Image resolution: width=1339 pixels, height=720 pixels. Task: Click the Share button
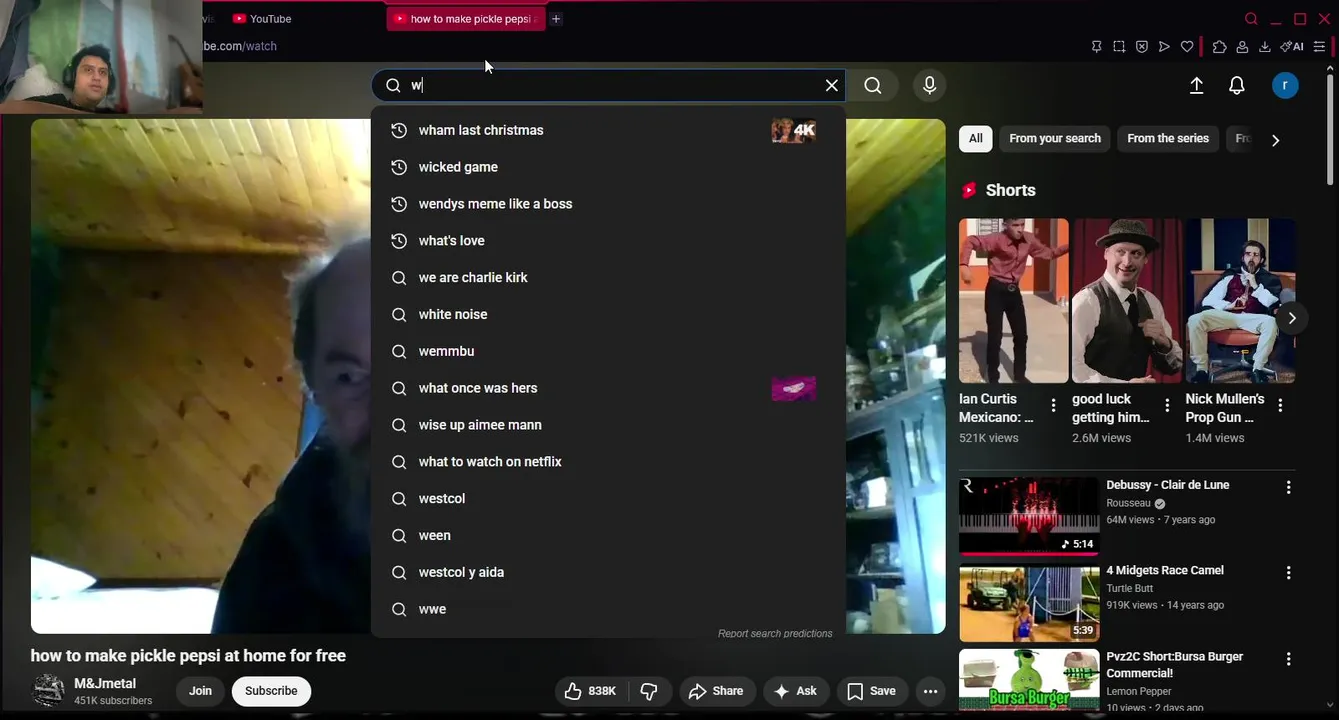tap(716, 691)
